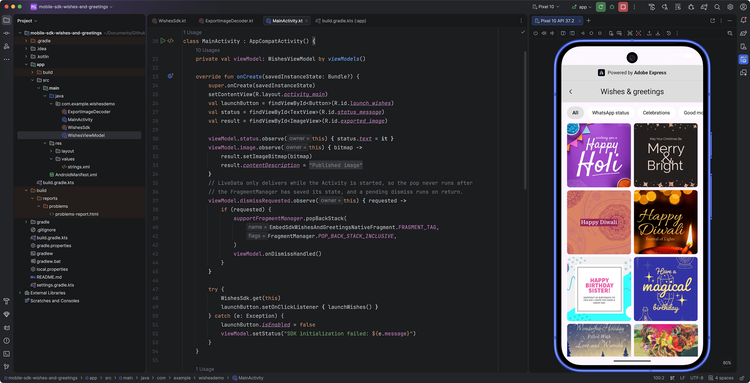Click the green run gutter arrow at line 20
The height and width of the screenshot is (383, 750).
pyautogui.click(x=163, y=41)
